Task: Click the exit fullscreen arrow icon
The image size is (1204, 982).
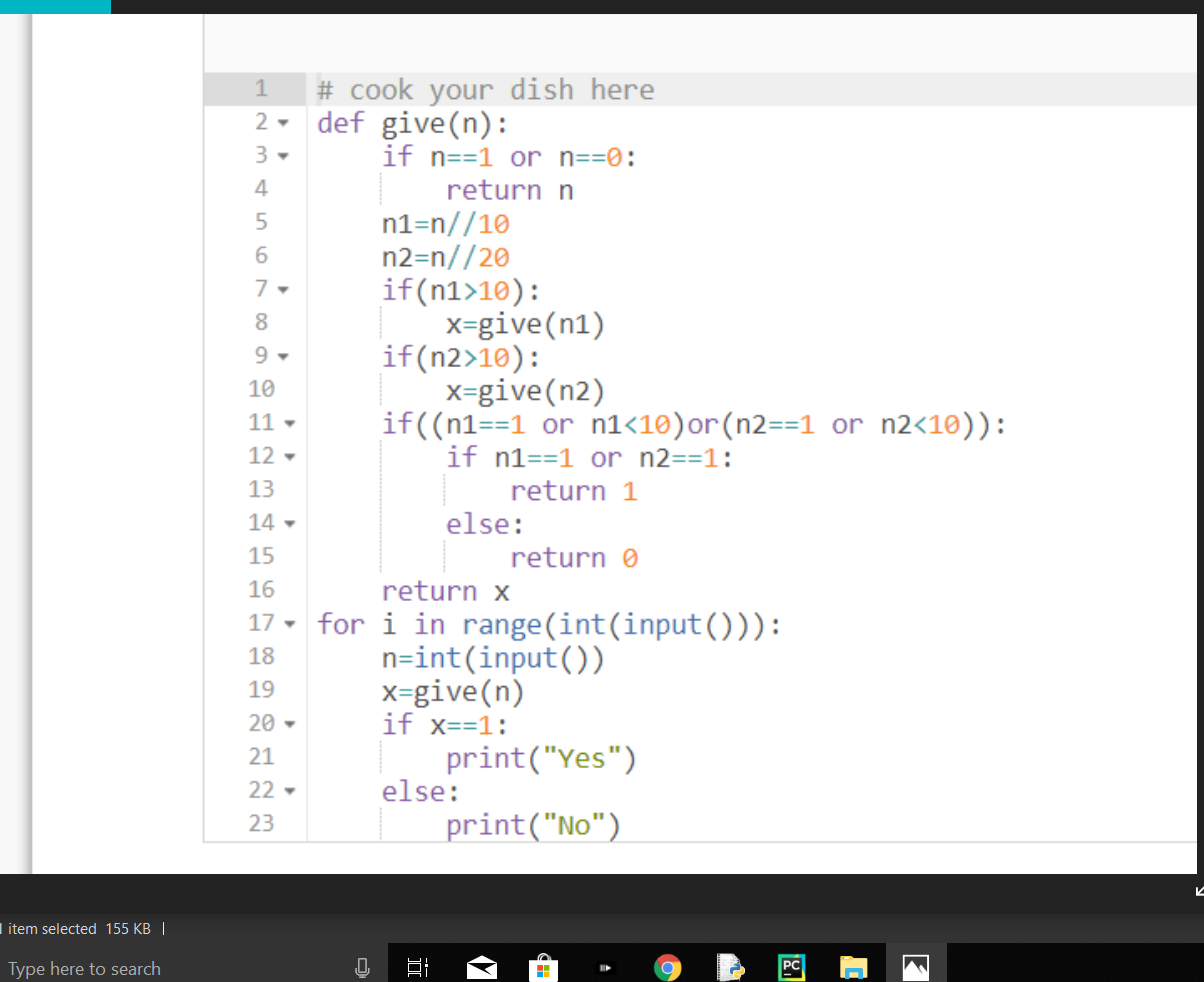Action: [1198, 890]
